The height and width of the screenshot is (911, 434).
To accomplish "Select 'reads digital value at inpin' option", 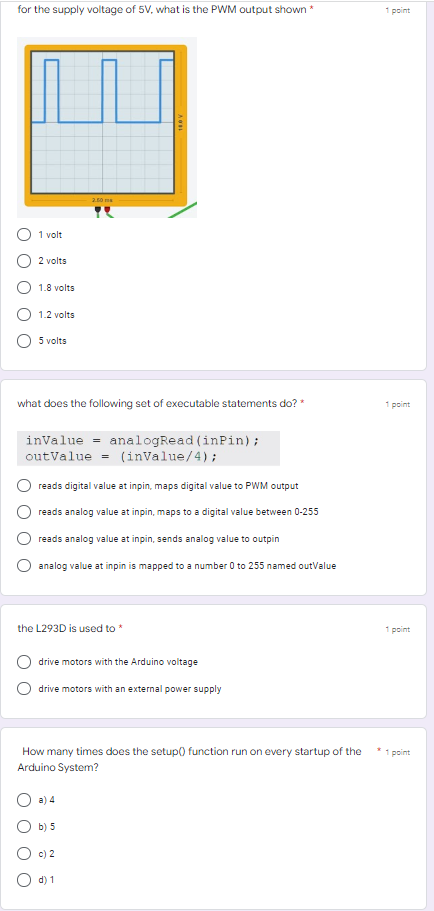I will [x=24, y=485].
